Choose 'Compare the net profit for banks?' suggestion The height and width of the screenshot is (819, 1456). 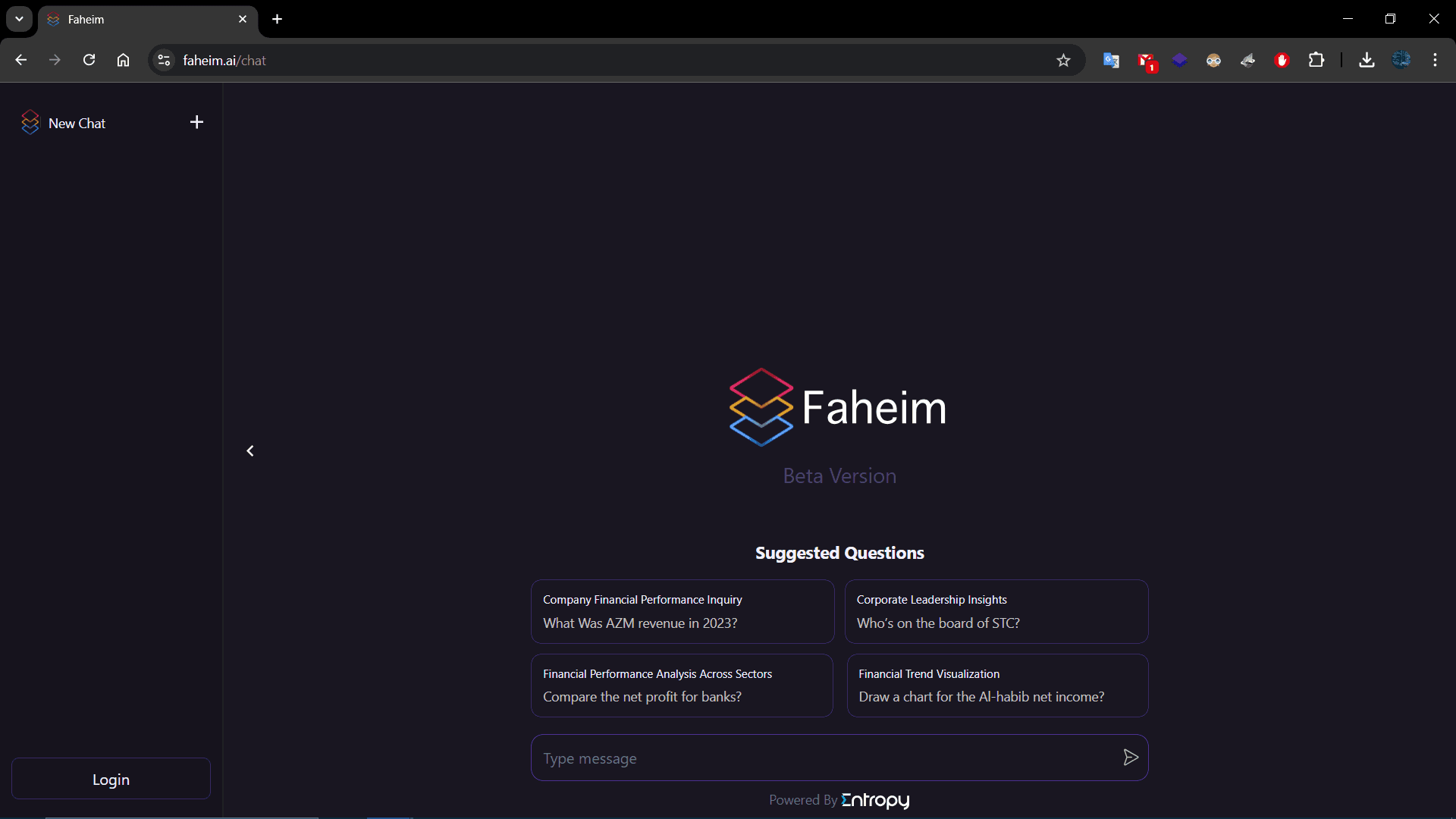tap(682, 686)
